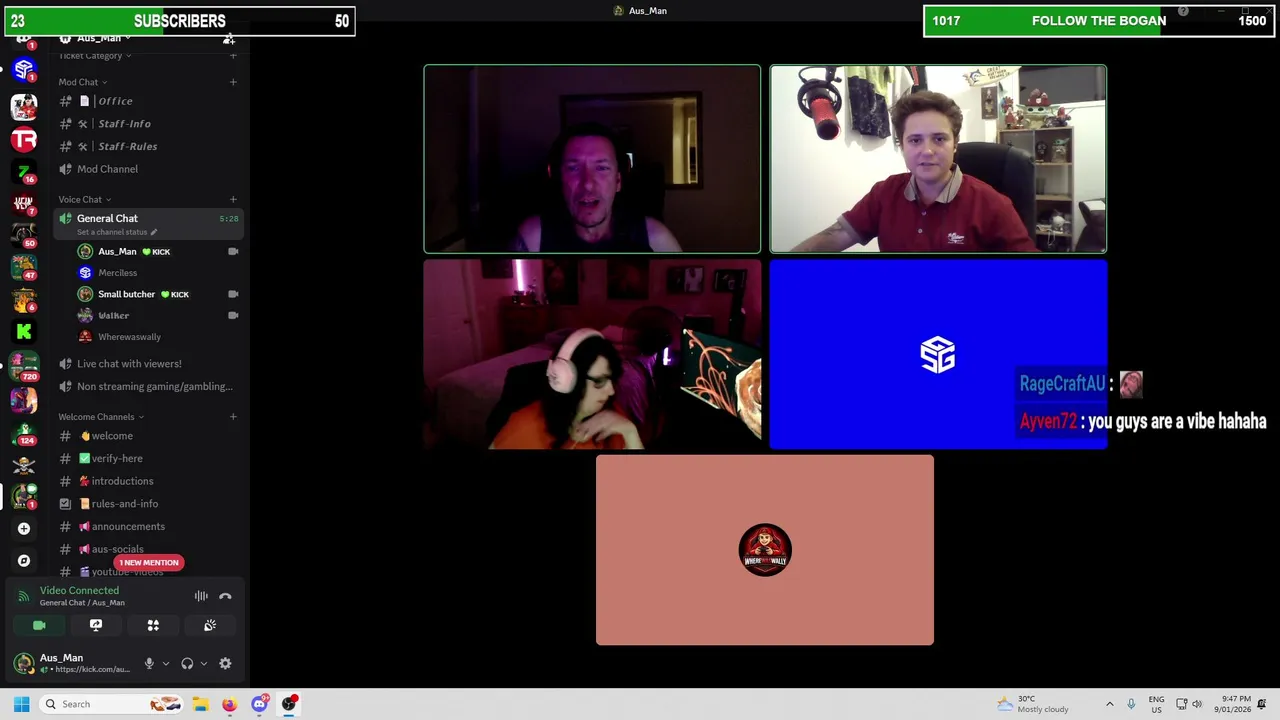Collapse the Welcome Channels category
Screen dimensions: 1280x720
tap(101, 416)
